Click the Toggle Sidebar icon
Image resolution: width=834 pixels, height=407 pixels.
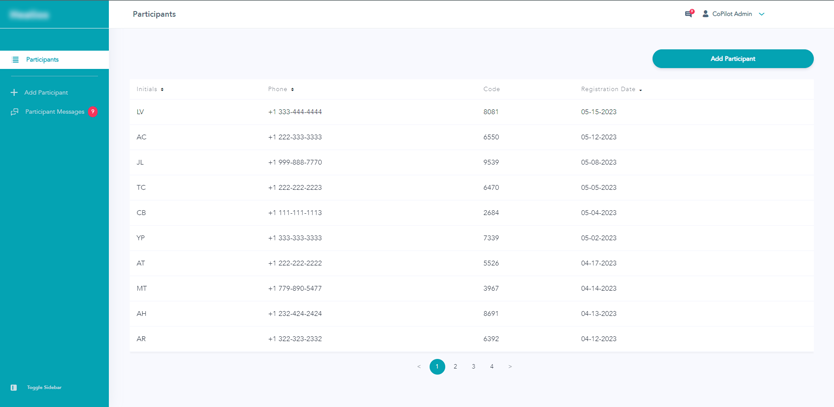point(14,387)
